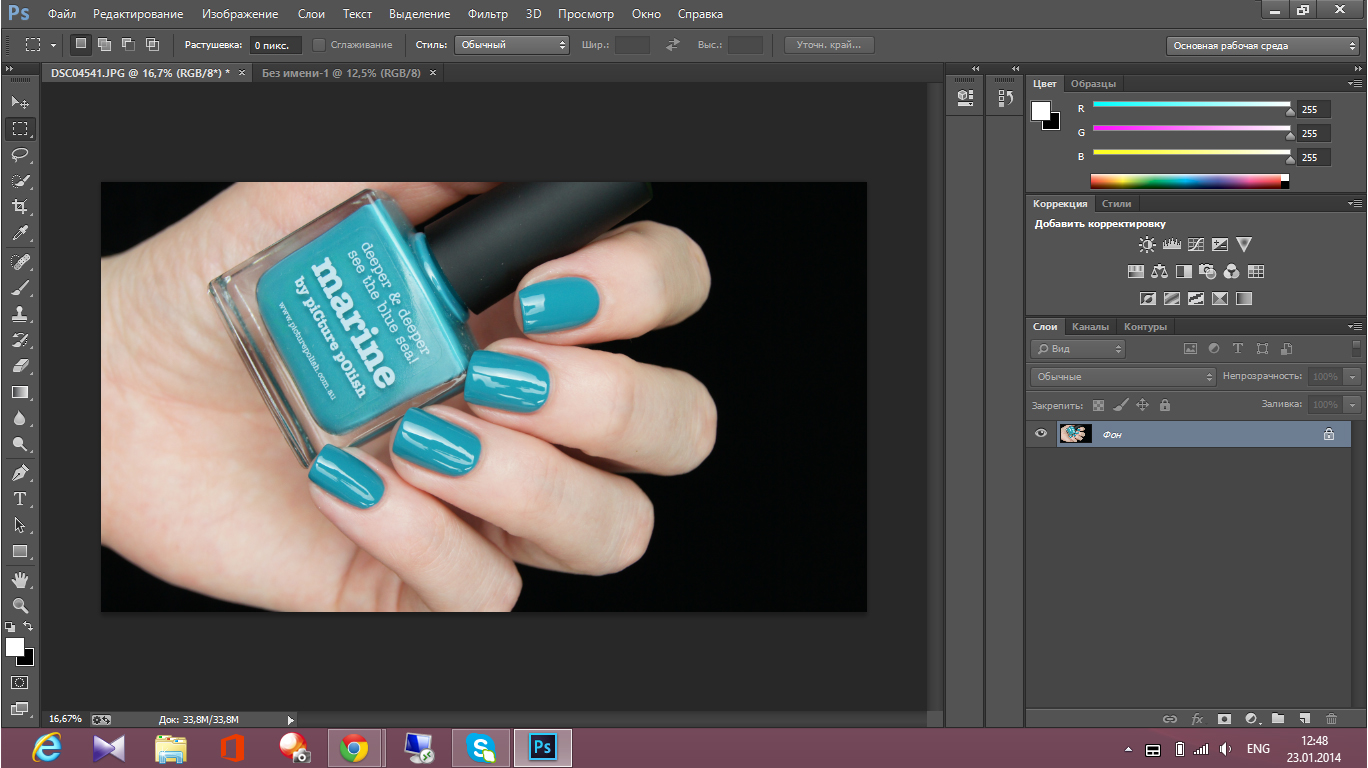Image resolution: width=1368 pixels, height=768 pixels.
Task: Open the layer filter type Вид dropdown
Action: pos(1078,349)
